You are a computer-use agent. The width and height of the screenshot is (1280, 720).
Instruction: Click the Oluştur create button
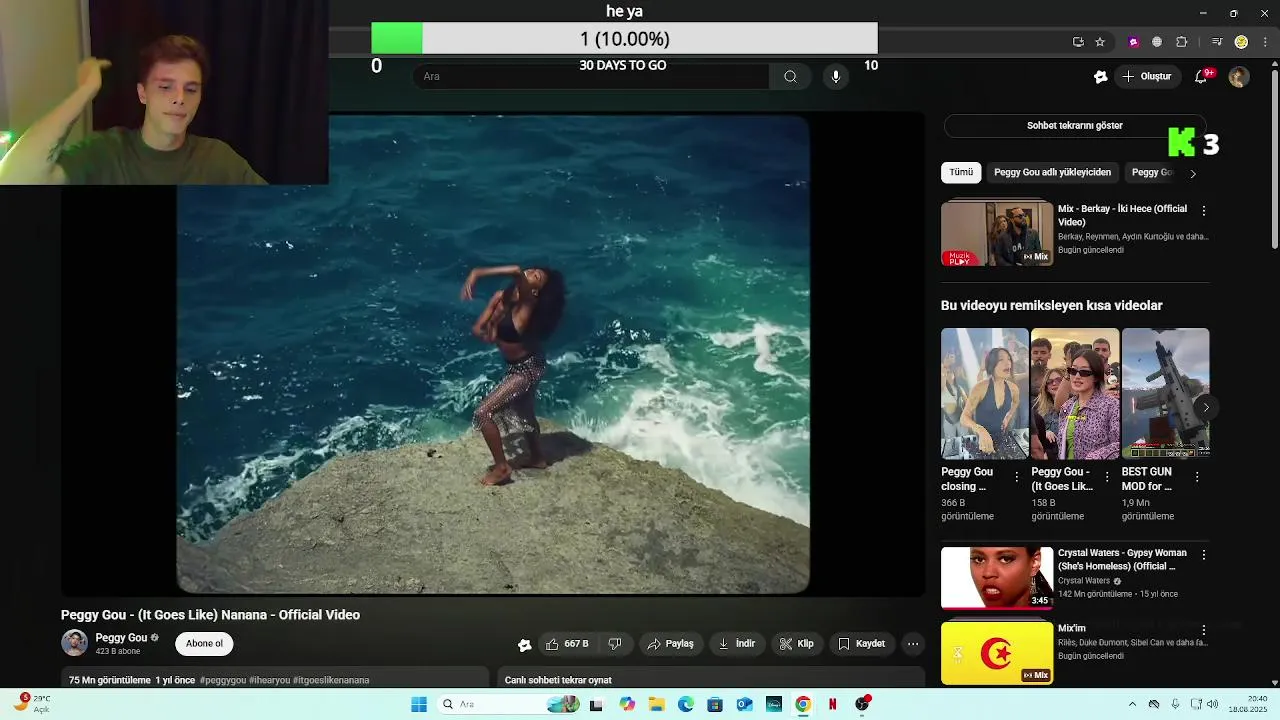1146,76
